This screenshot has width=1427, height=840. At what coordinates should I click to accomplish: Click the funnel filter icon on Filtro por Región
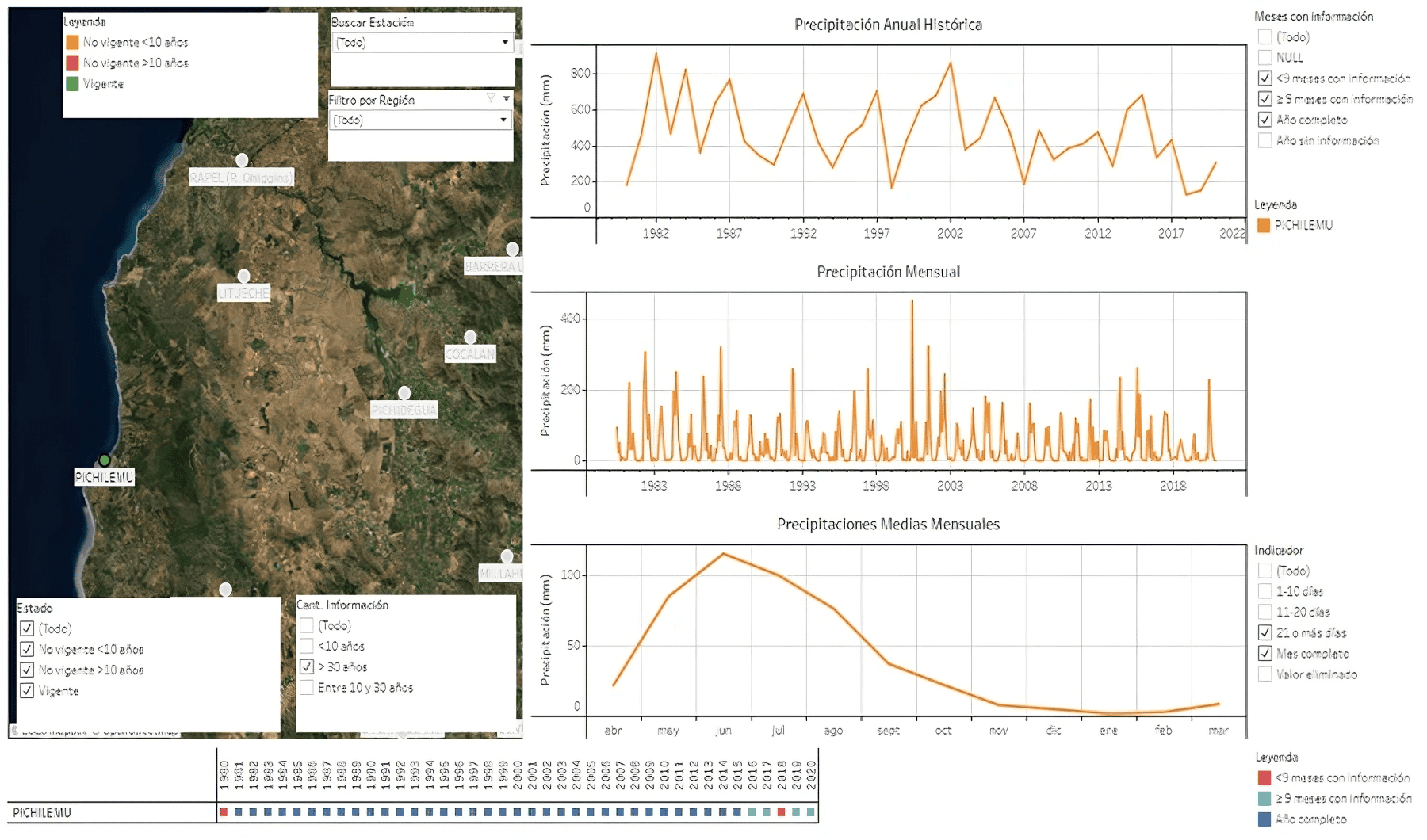490,98
